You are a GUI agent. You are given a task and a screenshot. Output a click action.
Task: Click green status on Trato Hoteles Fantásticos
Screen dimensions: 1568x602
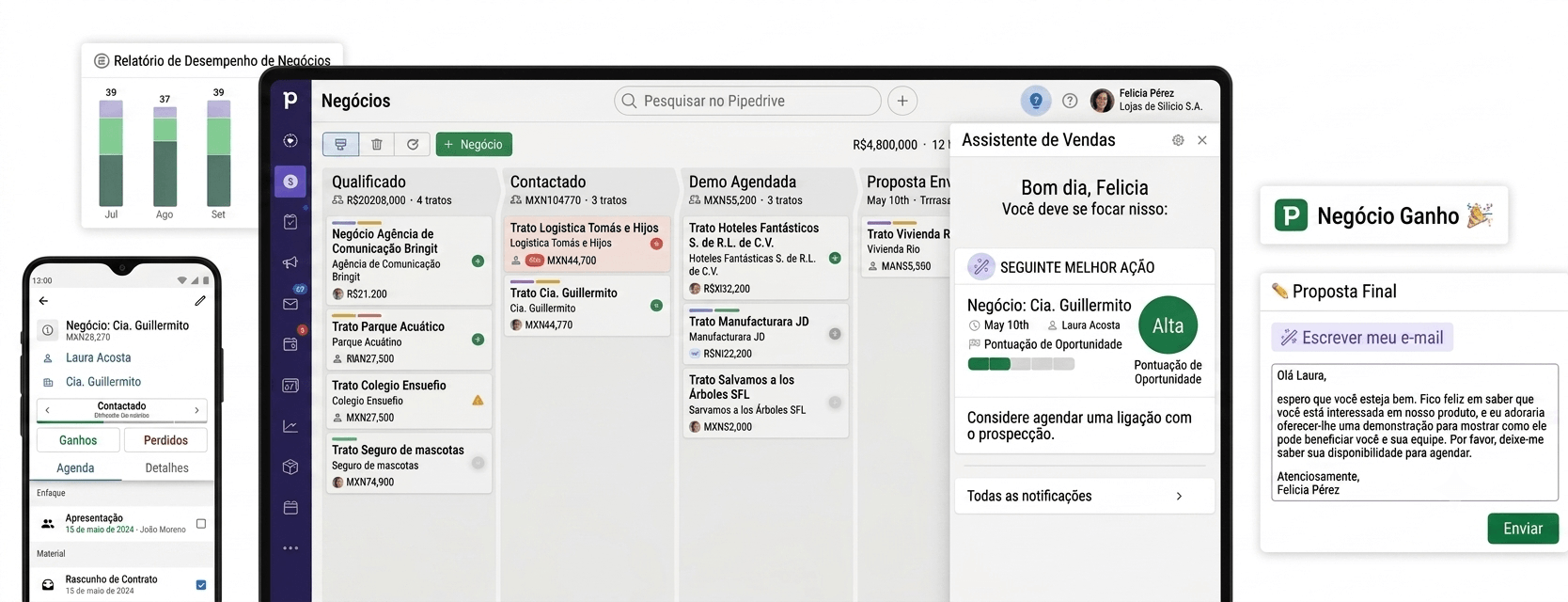[x=835, y=258]
